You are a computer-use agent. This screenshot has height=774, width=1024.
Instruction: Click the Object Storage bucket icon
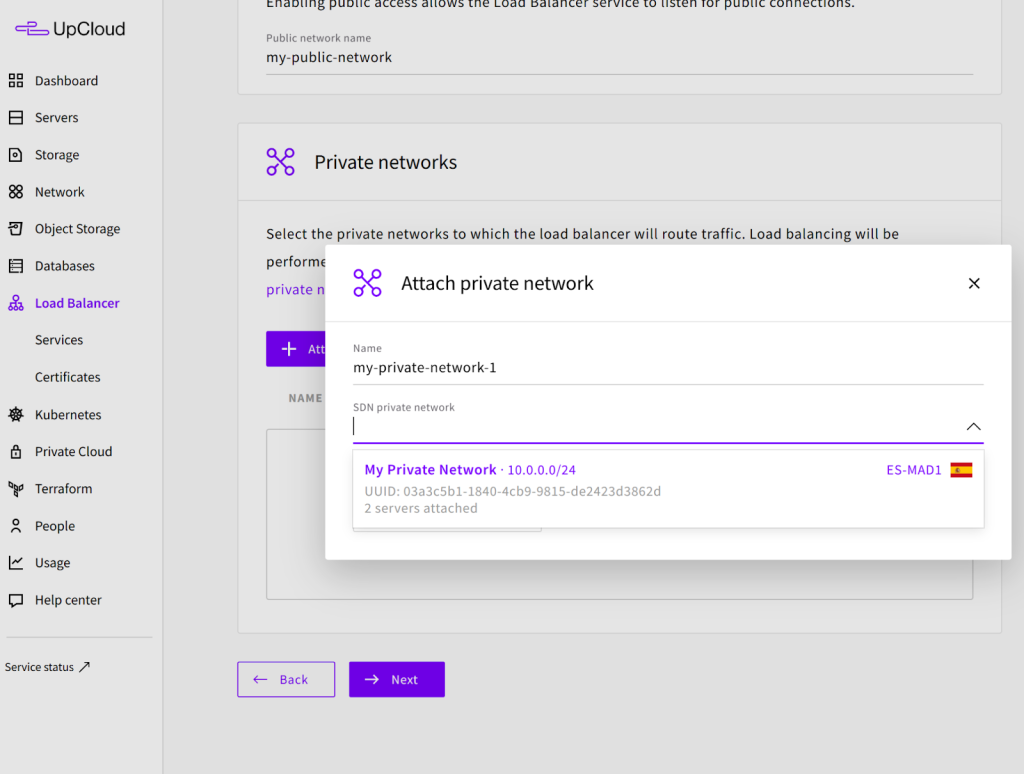point(16,229)
